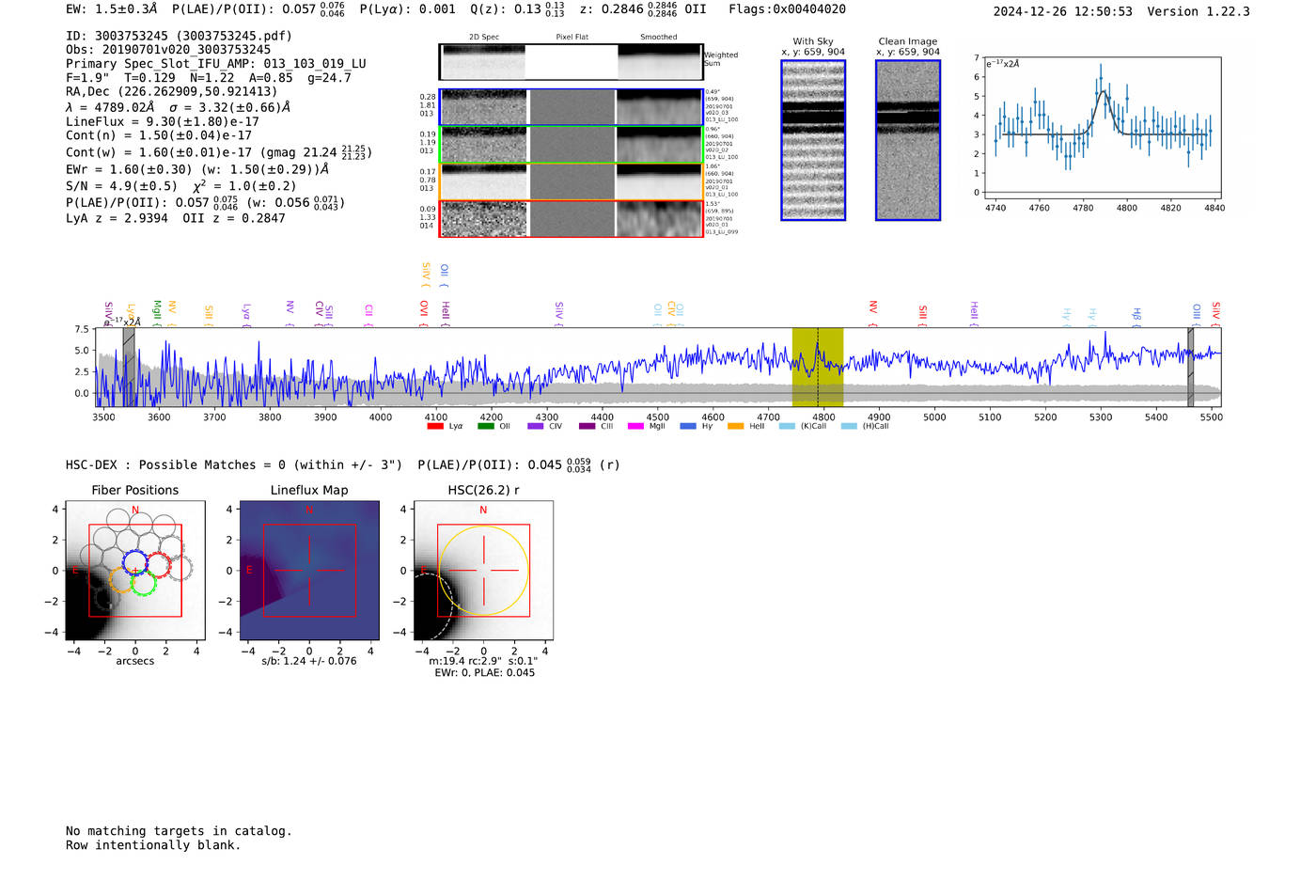
Task: Click the yellow aperture circle in HSC image
Action: (483, 571)
